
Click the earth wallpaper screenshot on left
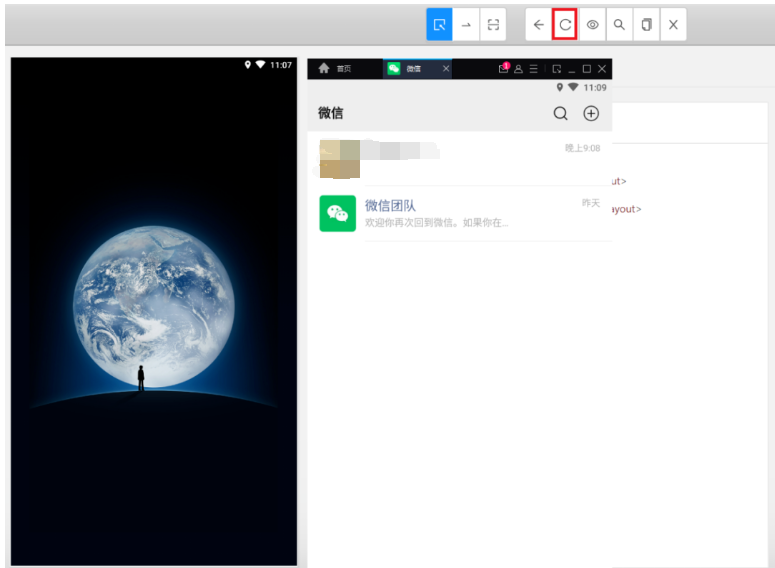coord(154,311)
